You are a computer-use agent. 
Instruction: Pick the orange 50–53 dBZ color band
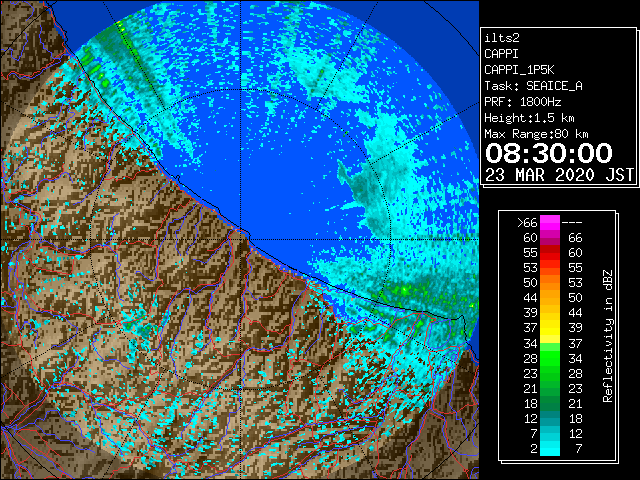tap(550, 282)
